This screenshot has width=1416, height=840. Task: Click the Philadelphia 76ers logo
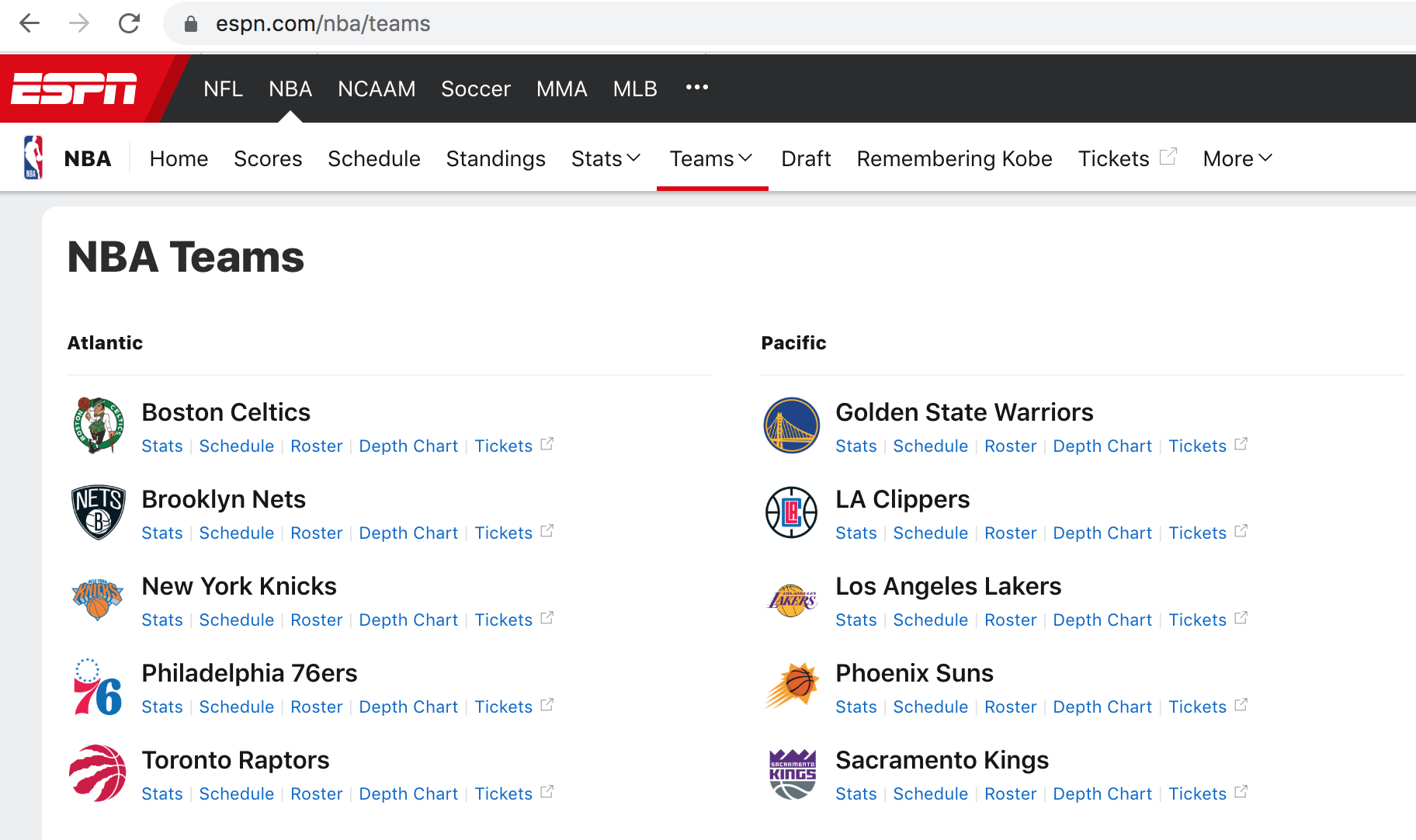click(x=98, y=687)
